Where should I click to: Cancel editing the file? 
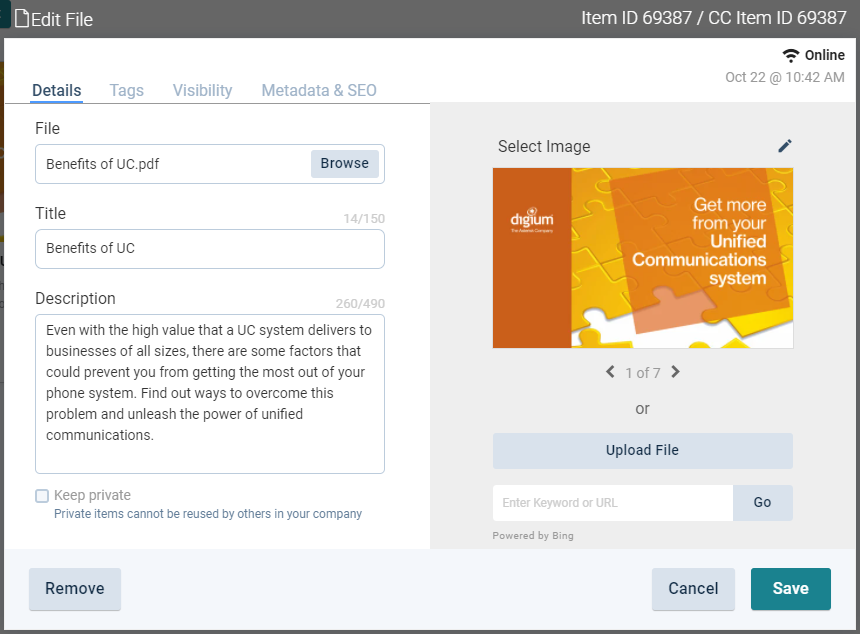(x=693, y=589)
